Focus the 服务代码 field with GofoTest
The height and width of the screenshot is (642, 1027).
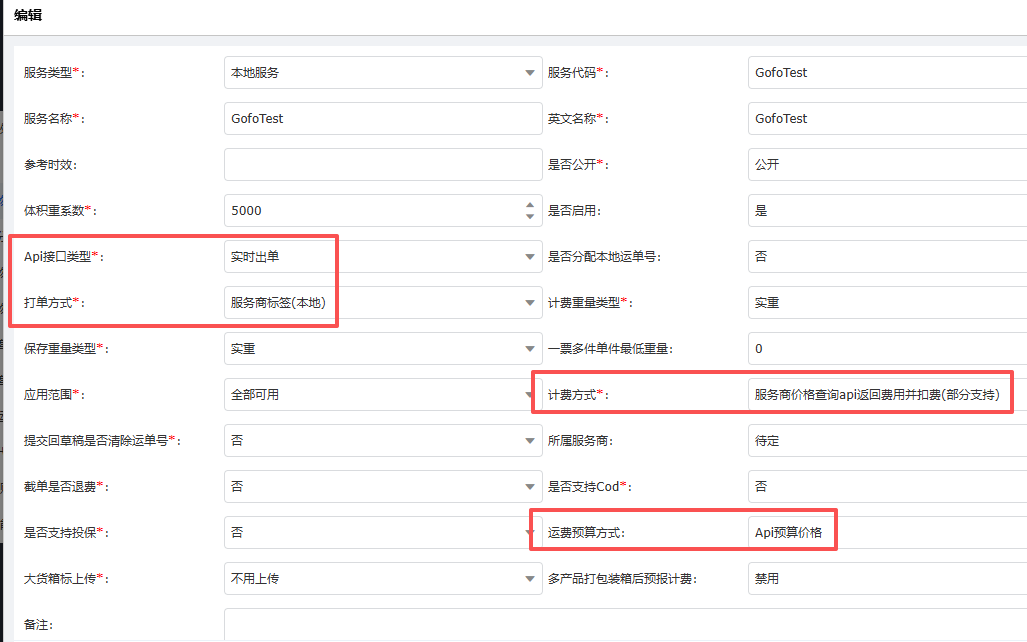point(886,73)
